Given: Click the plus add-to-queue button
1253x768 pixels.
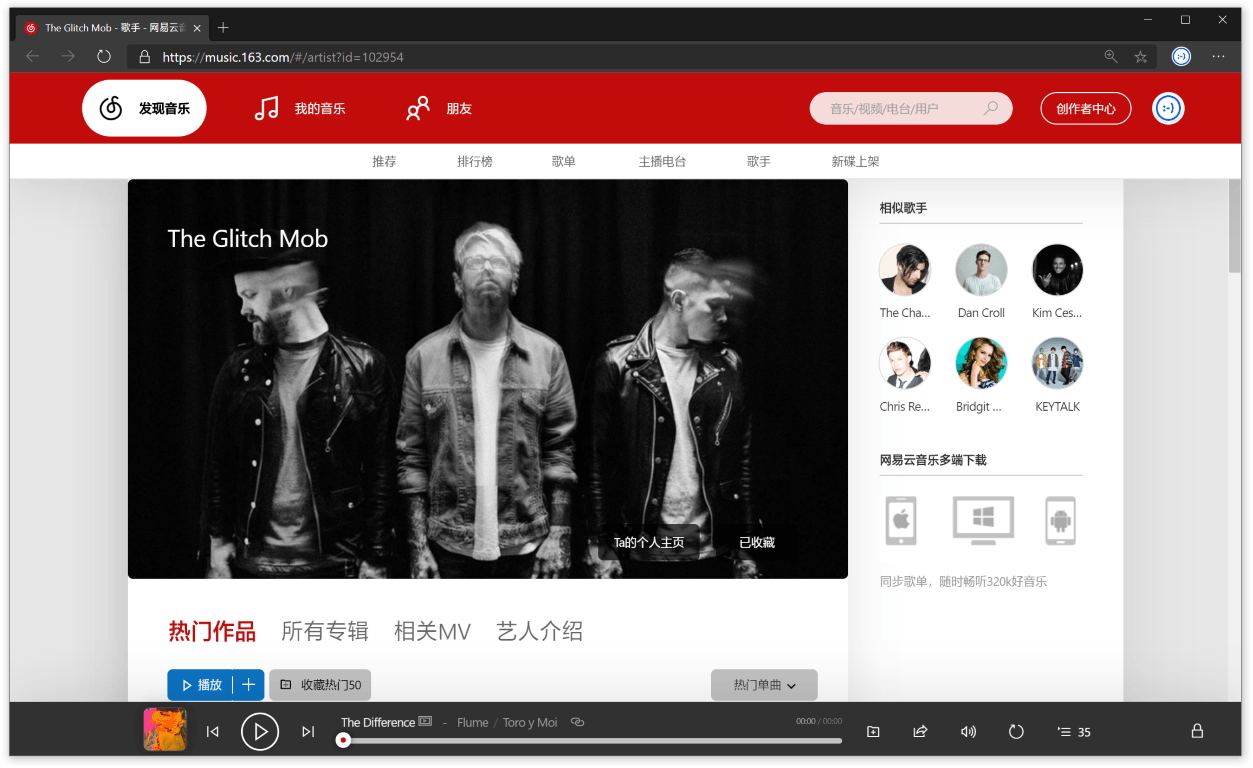Looking at the screenshot, I should point(249,685).
